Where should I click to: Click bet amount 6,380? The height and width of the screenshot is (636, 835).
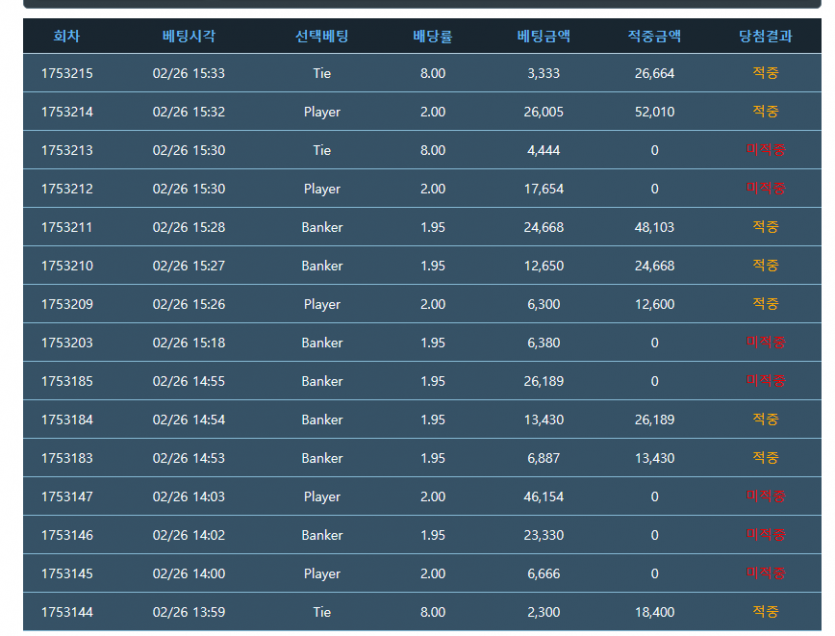pos(543,343)
